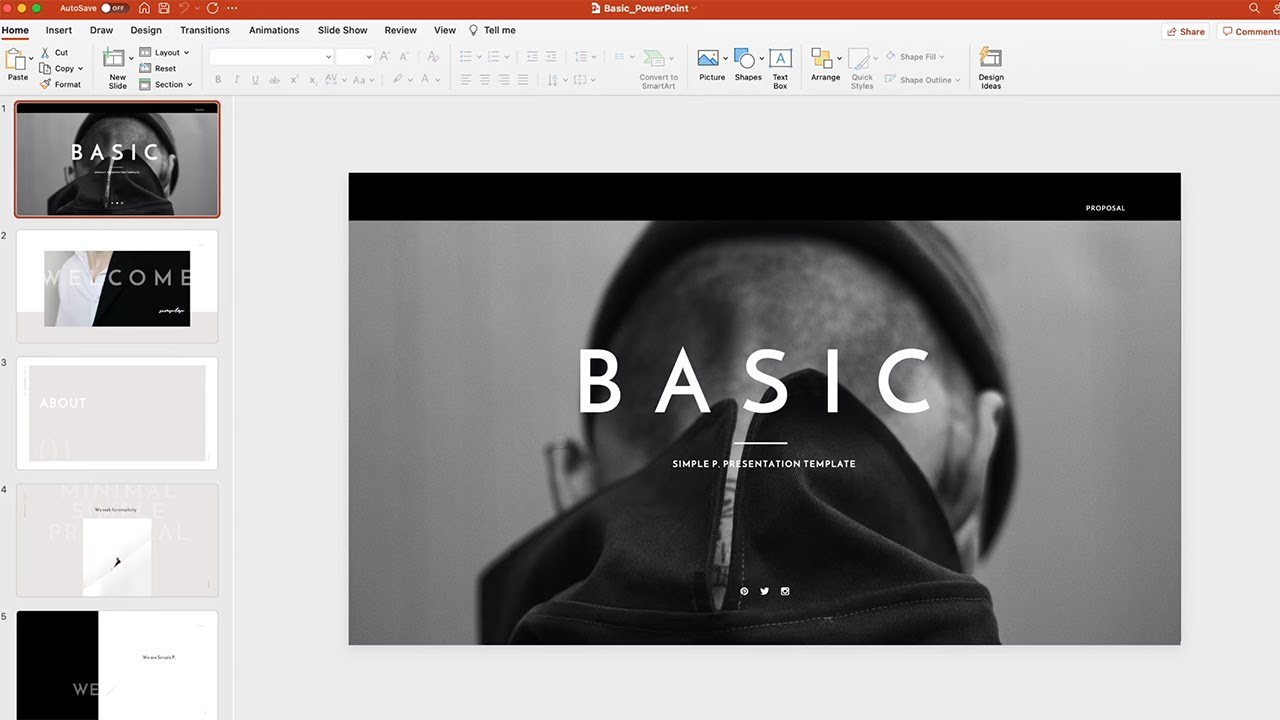Toggle Underline formatting
Image resolution: width=1280 pixels, height=720 pixels.
(x=255, y=80)
